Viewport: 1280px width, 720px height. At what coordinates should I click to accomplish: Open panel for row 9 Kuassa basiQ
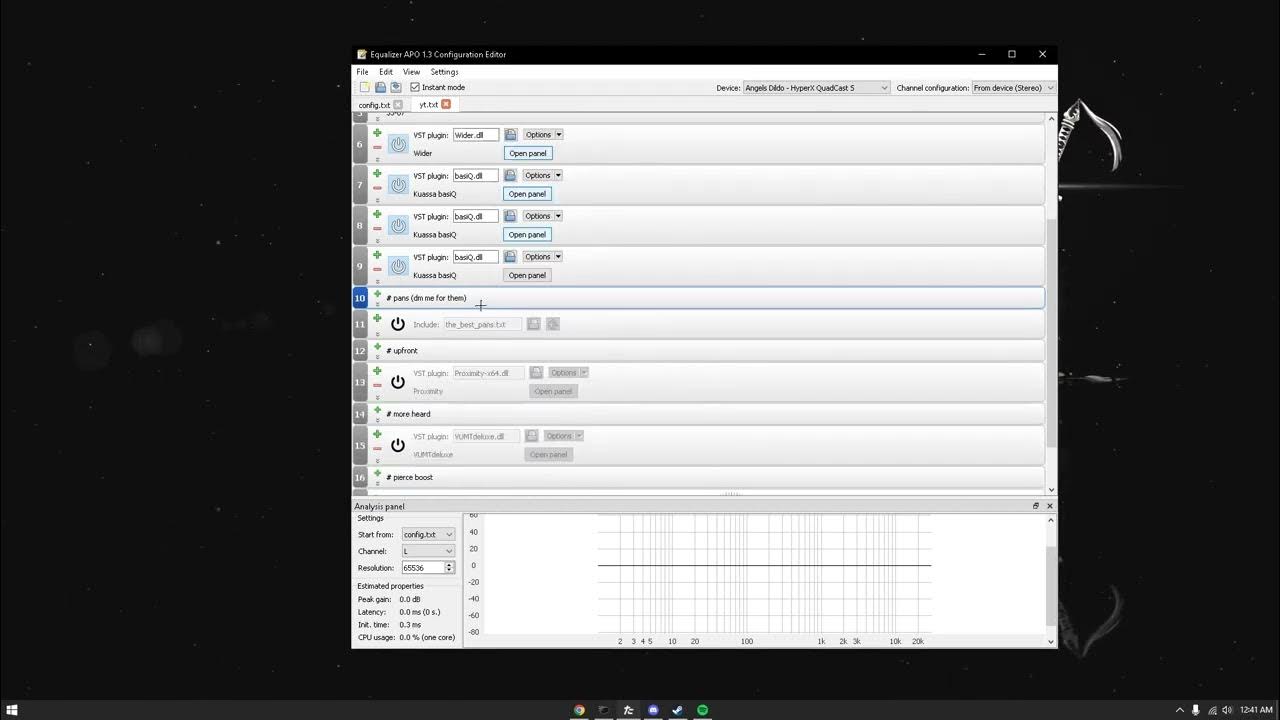tap(527, 276)
